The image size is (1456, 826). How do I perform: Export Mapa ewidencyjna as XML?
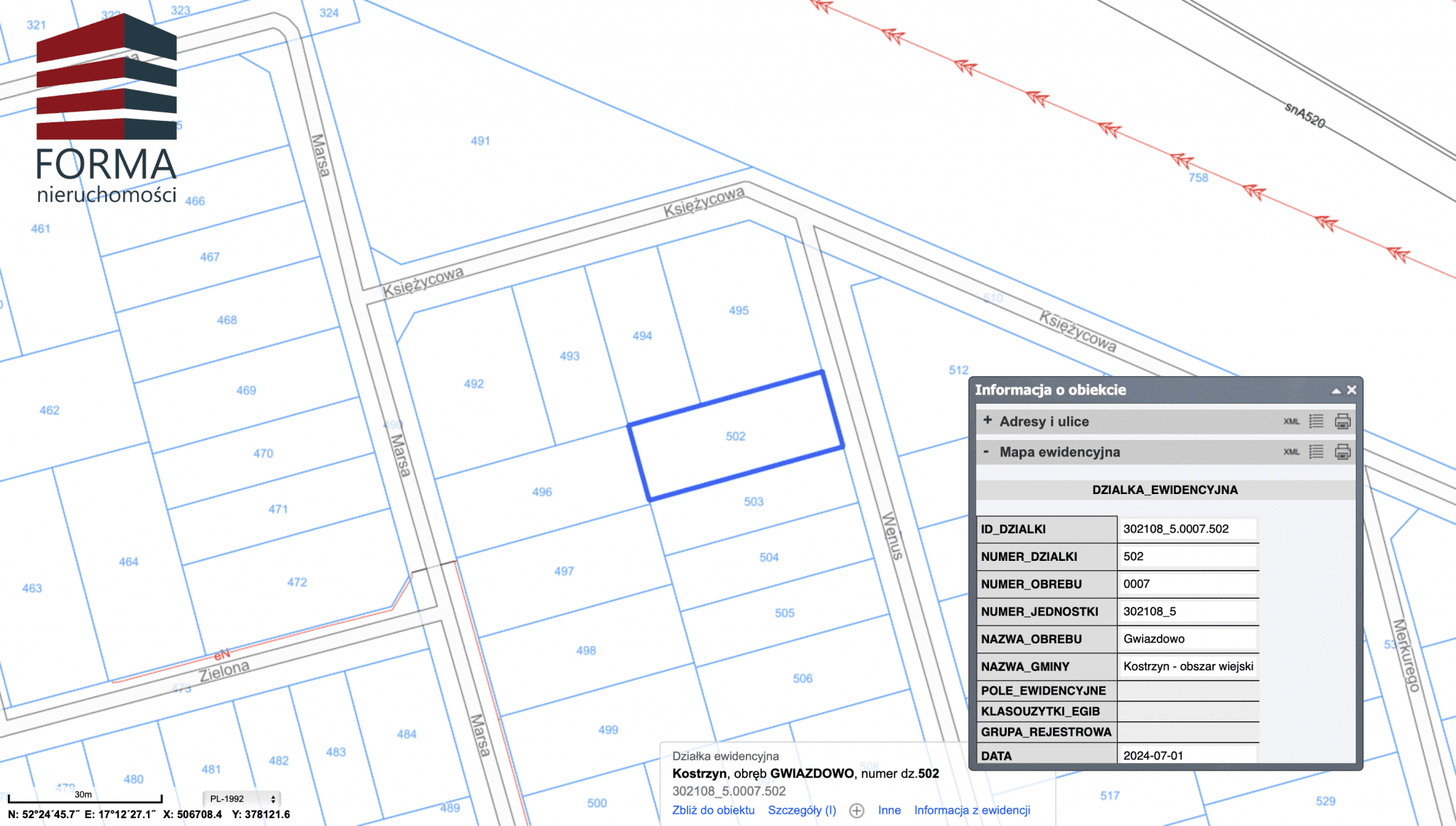tap(1291, 452)
